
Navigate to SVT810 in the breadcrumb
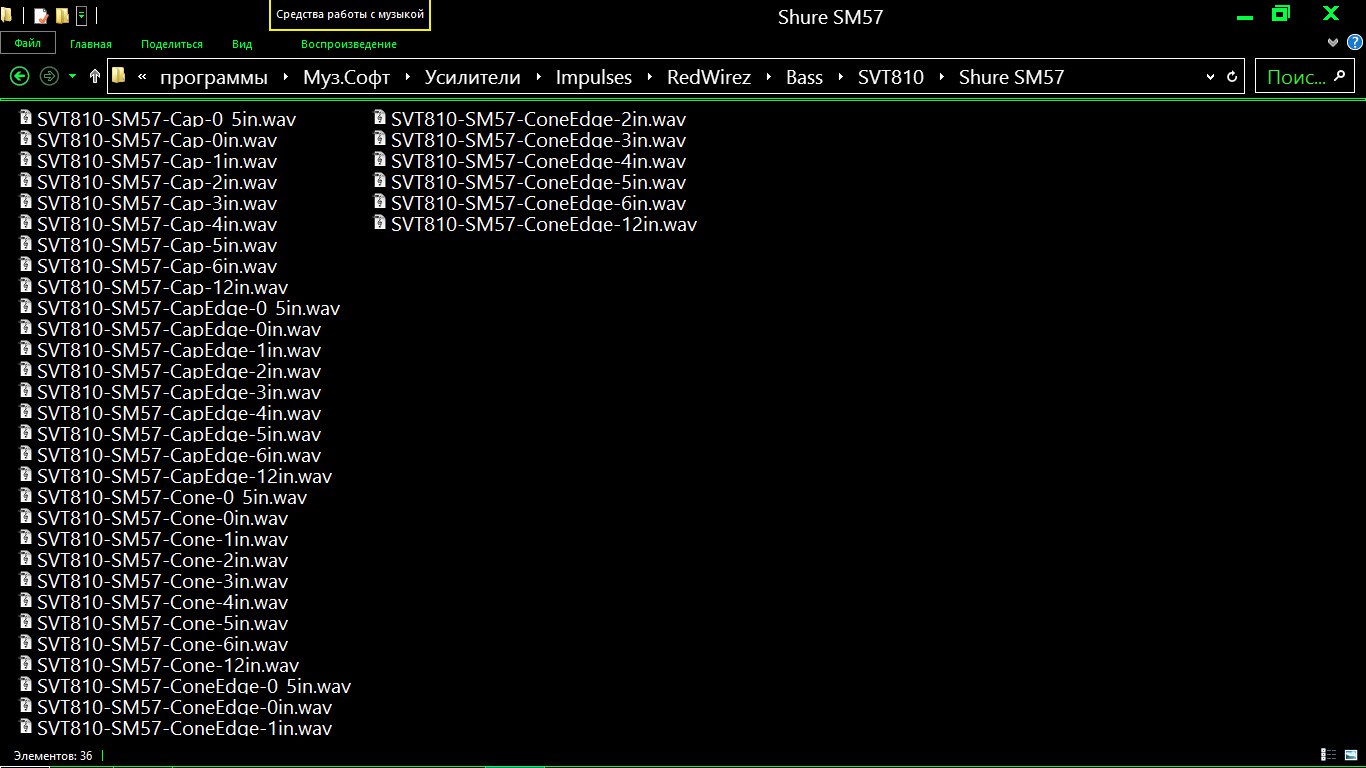pyautogui.click(x=891, y=77)
